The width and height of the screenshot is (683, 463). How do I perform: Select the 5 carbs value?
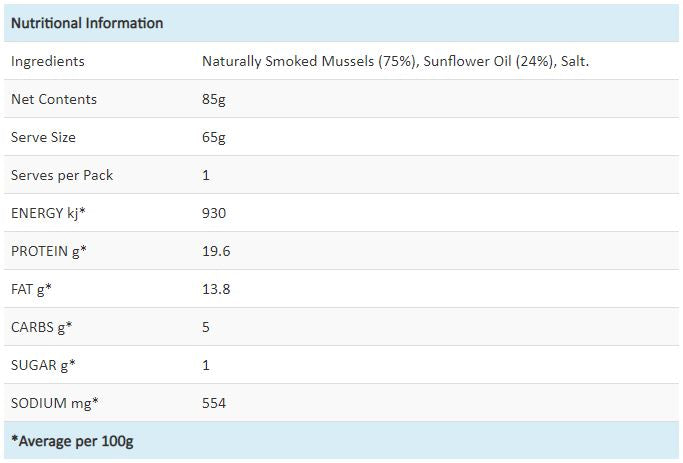point(206,327)
